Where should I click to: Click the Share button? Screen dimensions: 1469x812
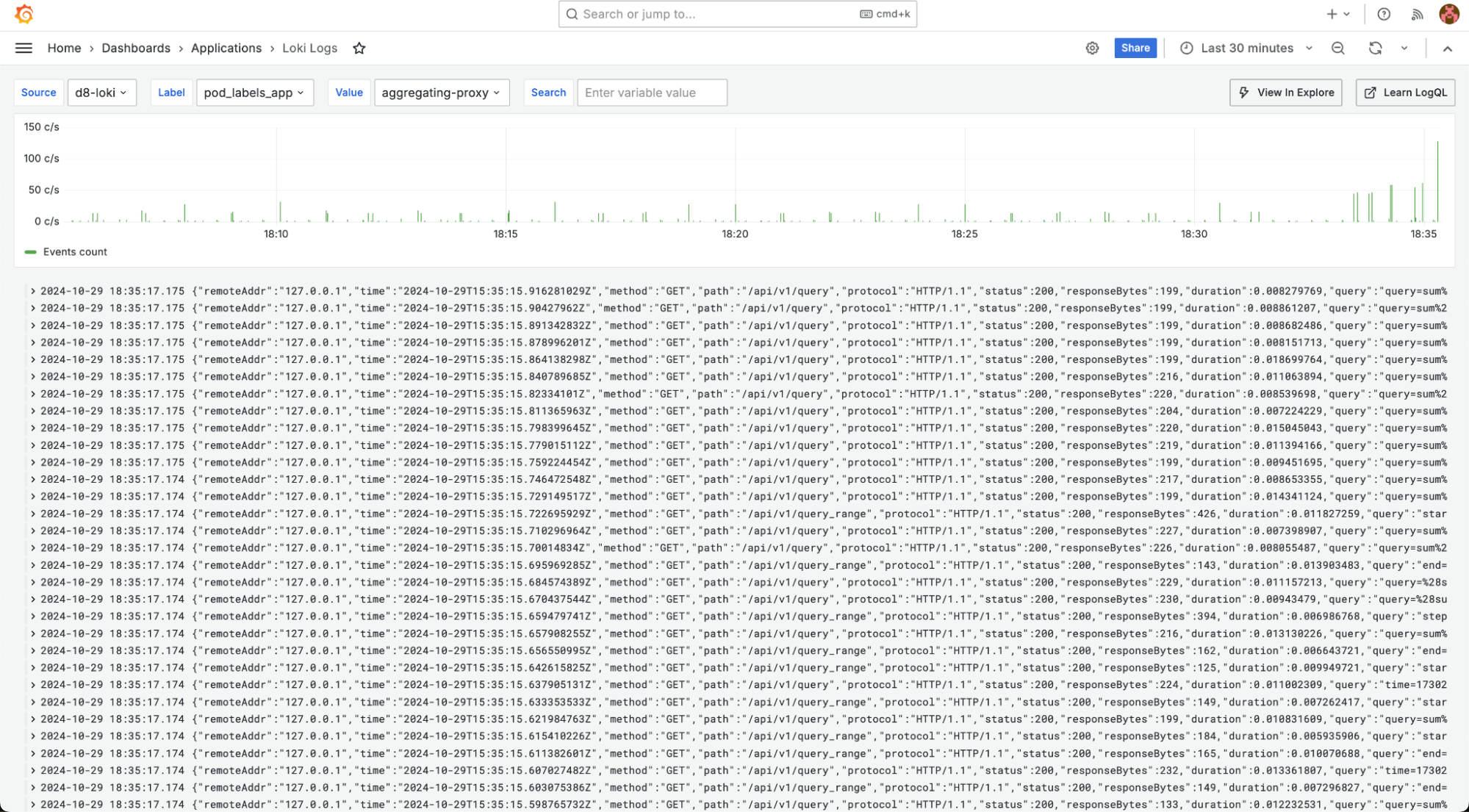(1135, 48)
